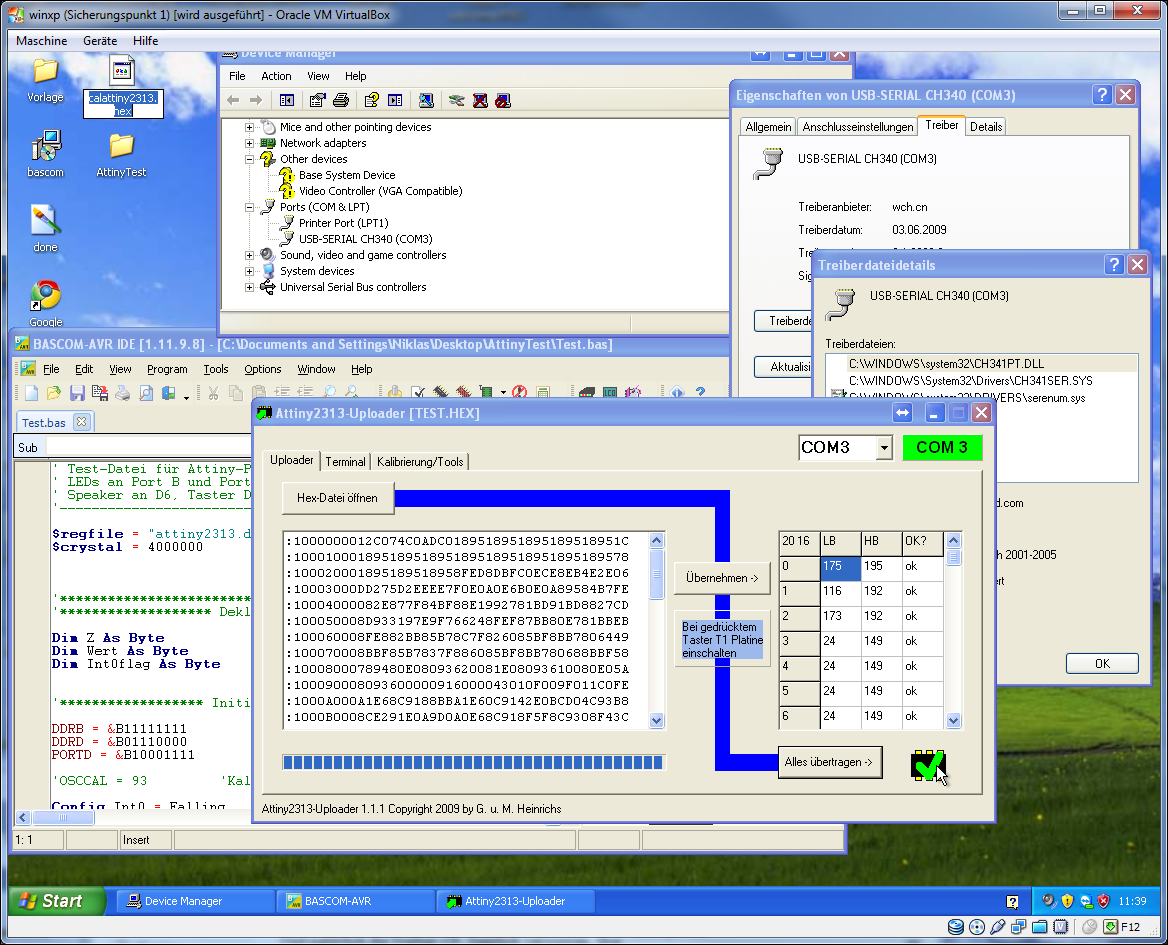This screenshot has width=1168, height=945.
Task: Click Save floppy icon in BASCOM toolbar
Action: click(77, 392)
